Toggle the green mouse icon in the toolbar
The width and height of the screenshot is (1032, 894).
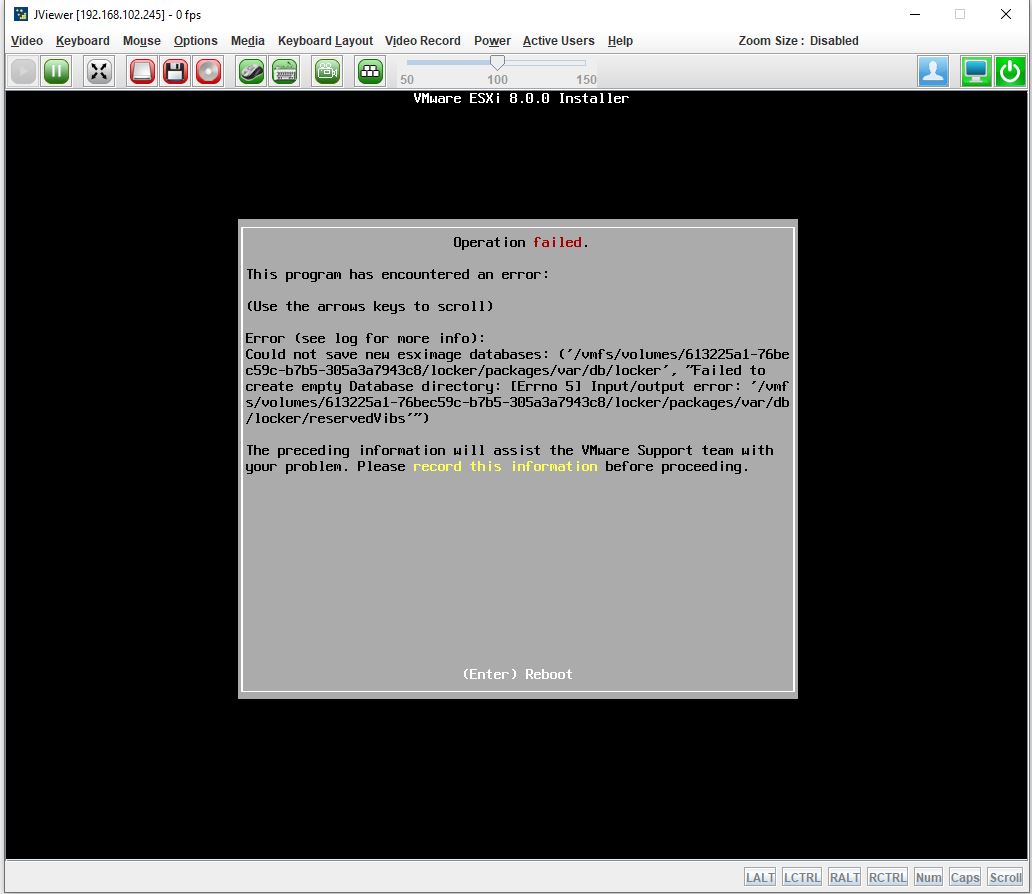pos(252,71)
